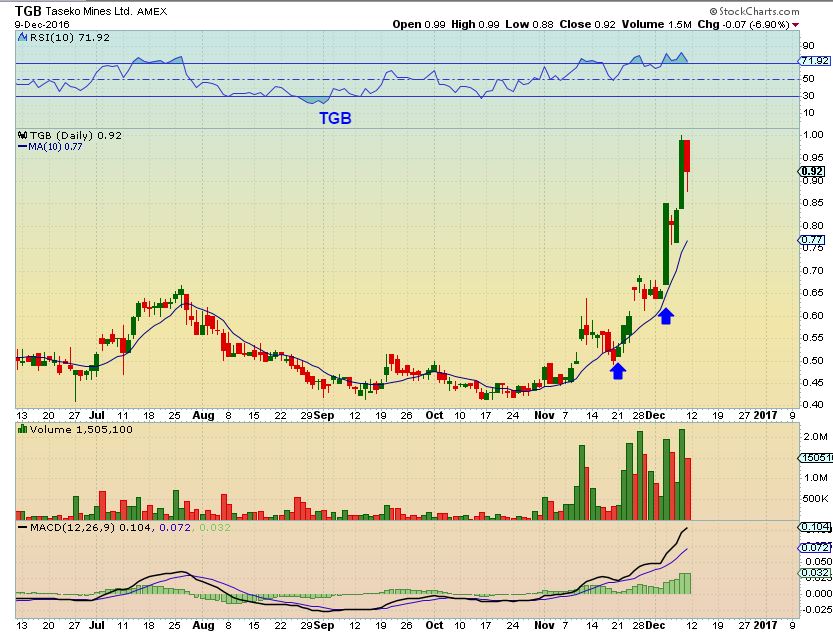Click the candlestick icon beside TGB (Daily)
The image size is (833, 635).
pyautogui.click(x=22, y=135)
